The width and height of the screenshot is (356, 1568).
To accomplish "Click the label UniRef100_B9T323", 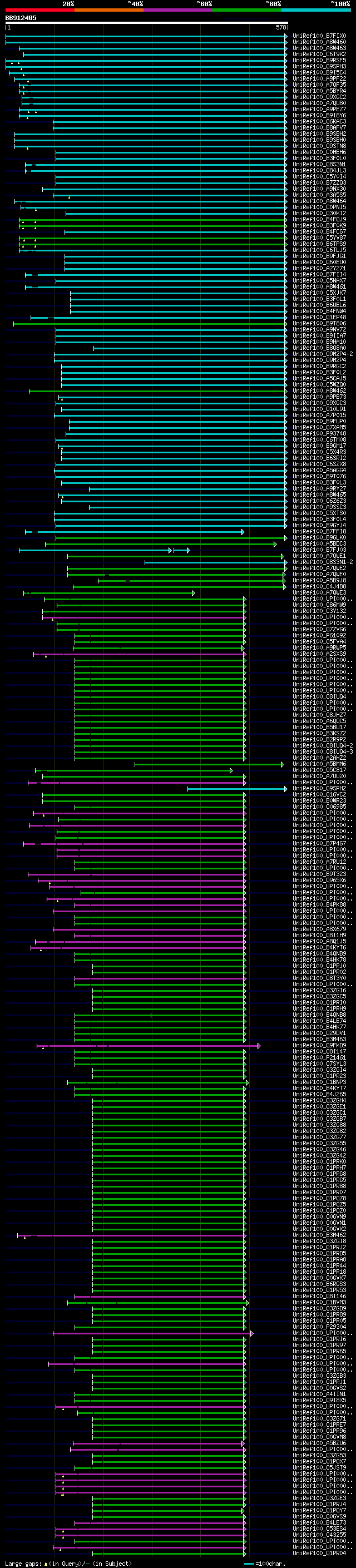I will pos(319,875).
